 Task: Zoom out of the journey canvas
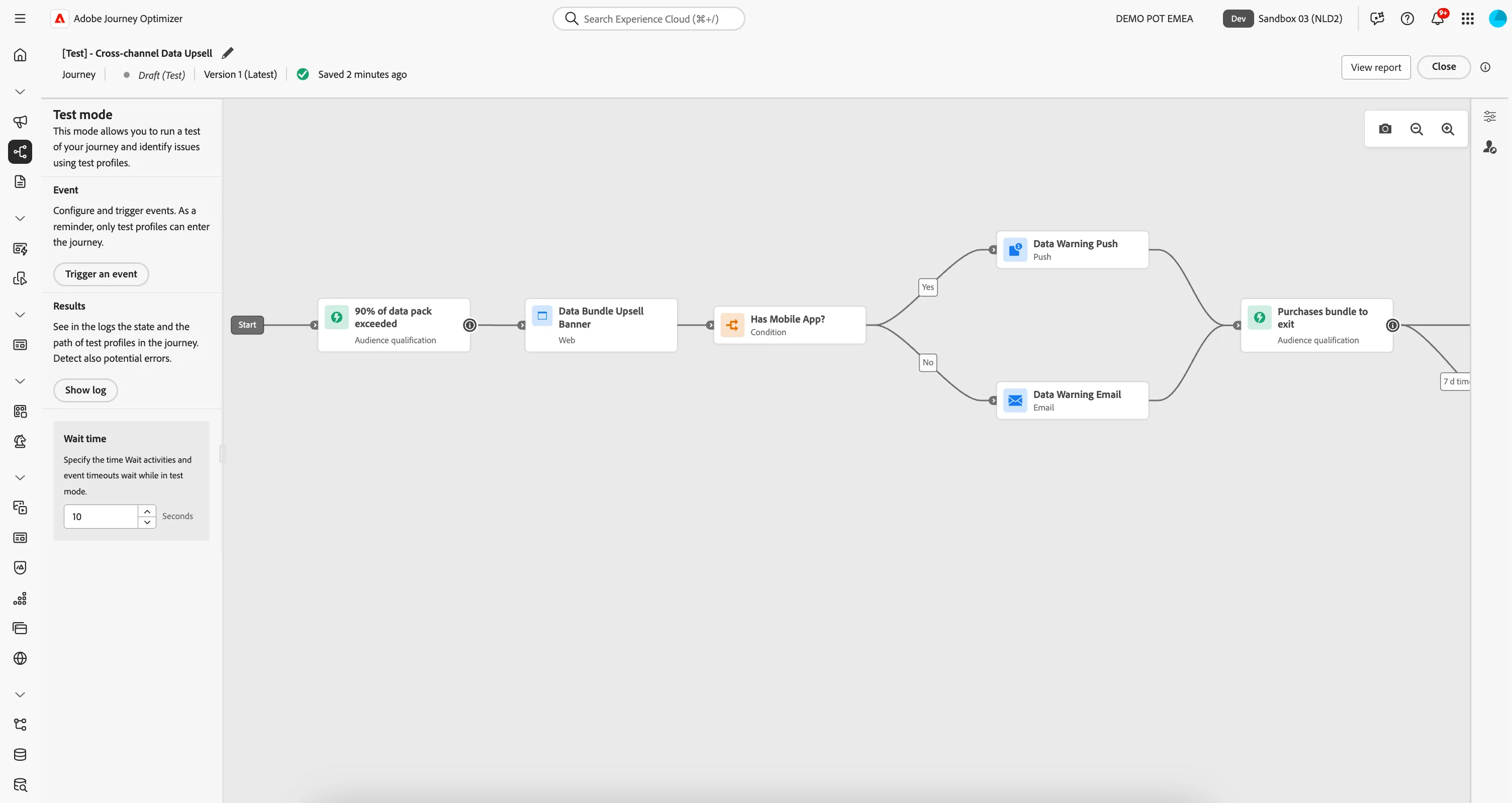1416,129
